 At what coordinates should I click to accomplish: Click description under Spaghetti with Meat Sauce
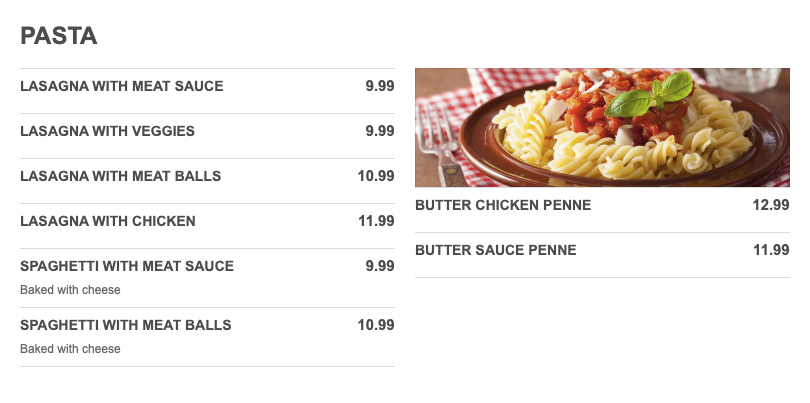pyautogui.click(x=70, y=290)
